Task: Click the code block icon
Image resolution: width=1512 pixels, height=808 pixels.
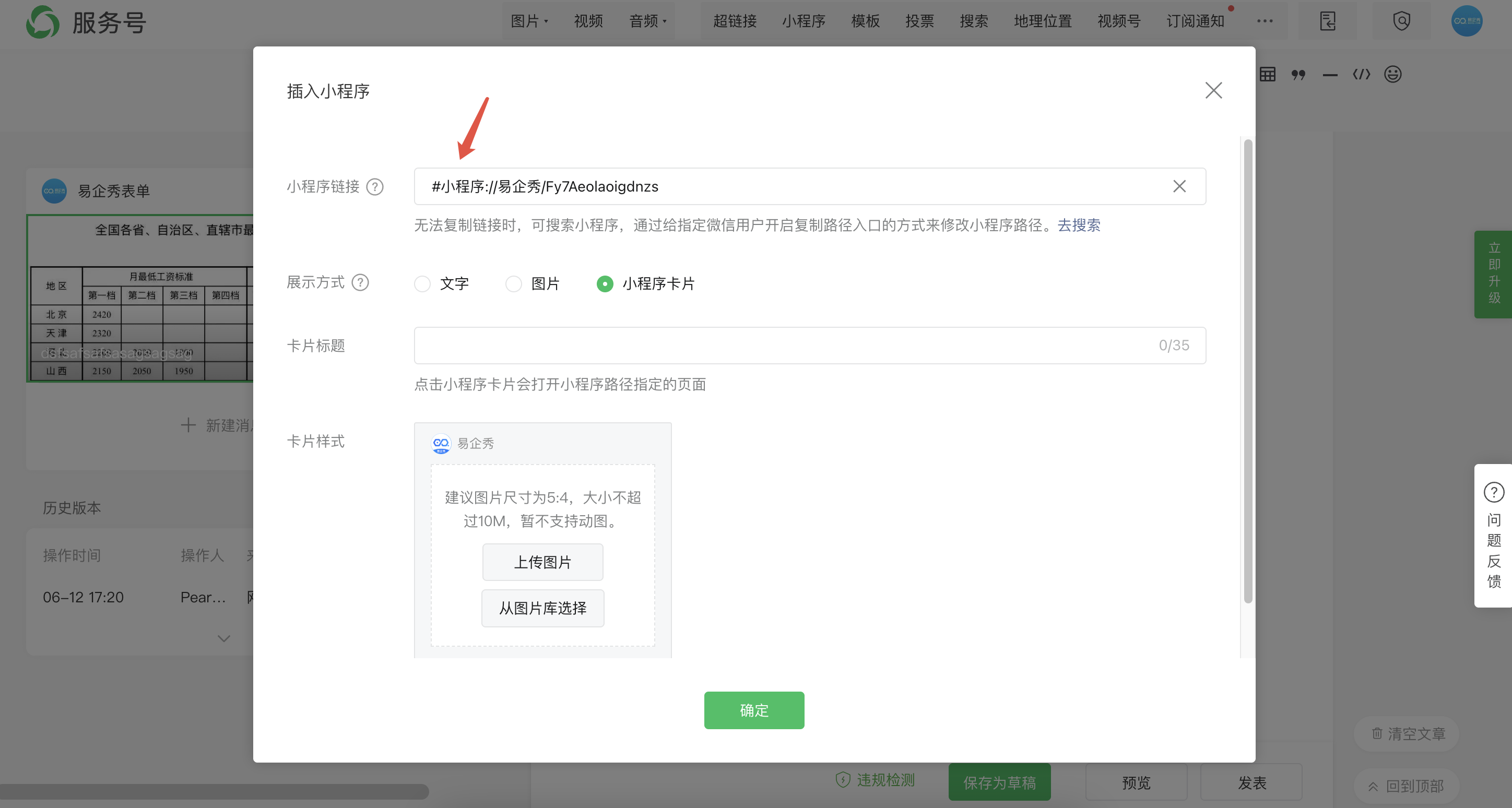Action: pyautogui.click(x=1361, y=75)
